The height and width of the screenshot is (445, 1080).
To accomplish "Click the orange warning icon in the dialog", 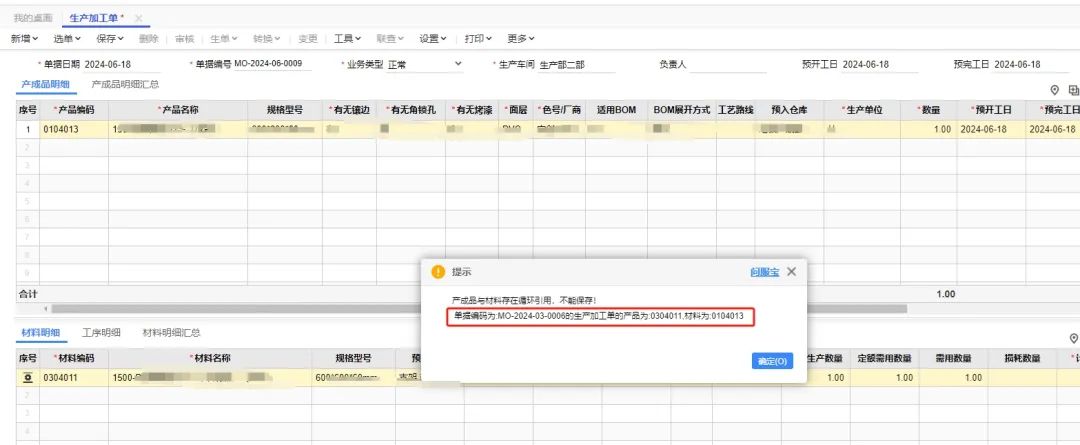I will click(x=438, y=271).
